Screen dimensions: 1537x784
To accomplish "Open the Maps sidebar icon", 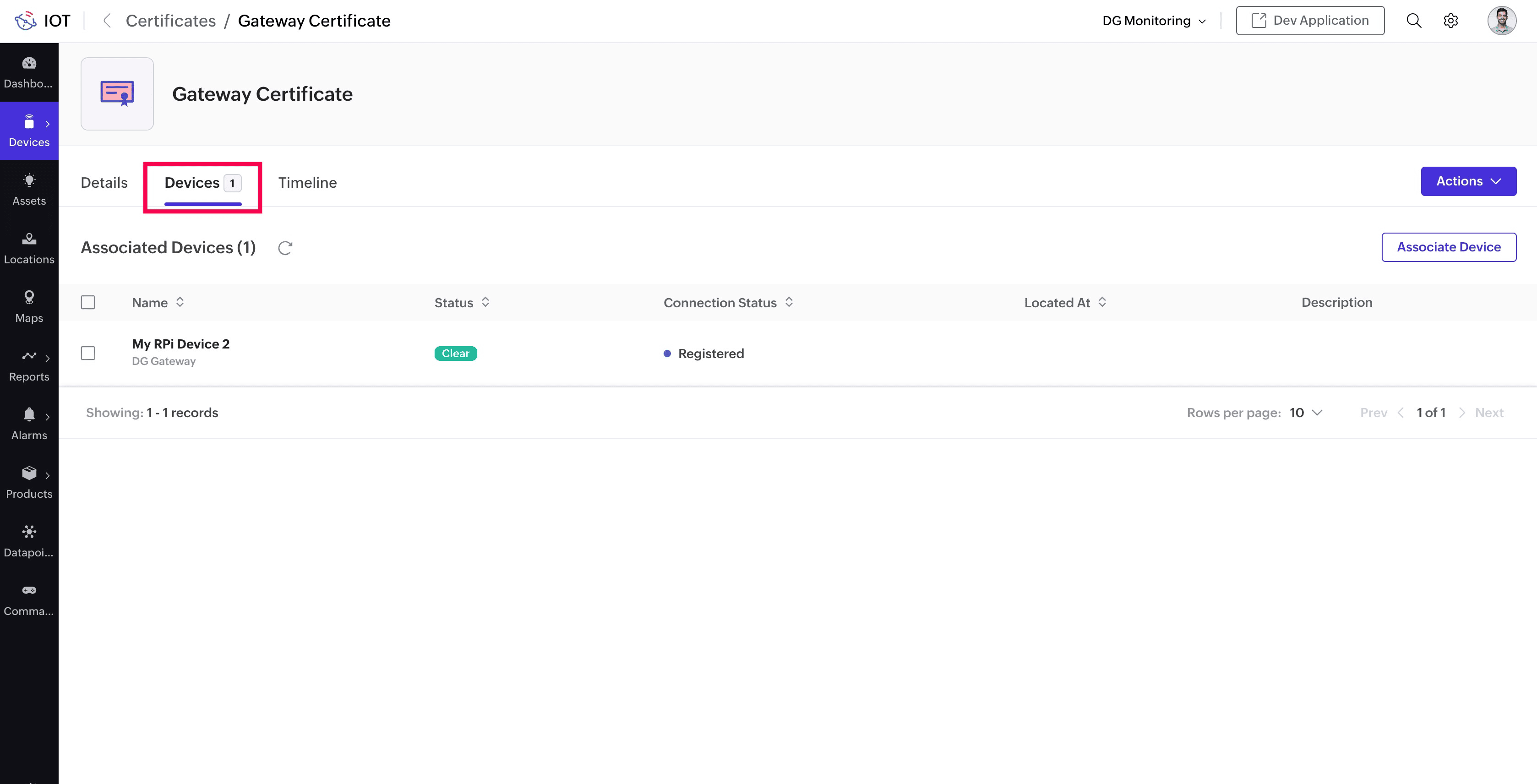I will click(29, 307).
